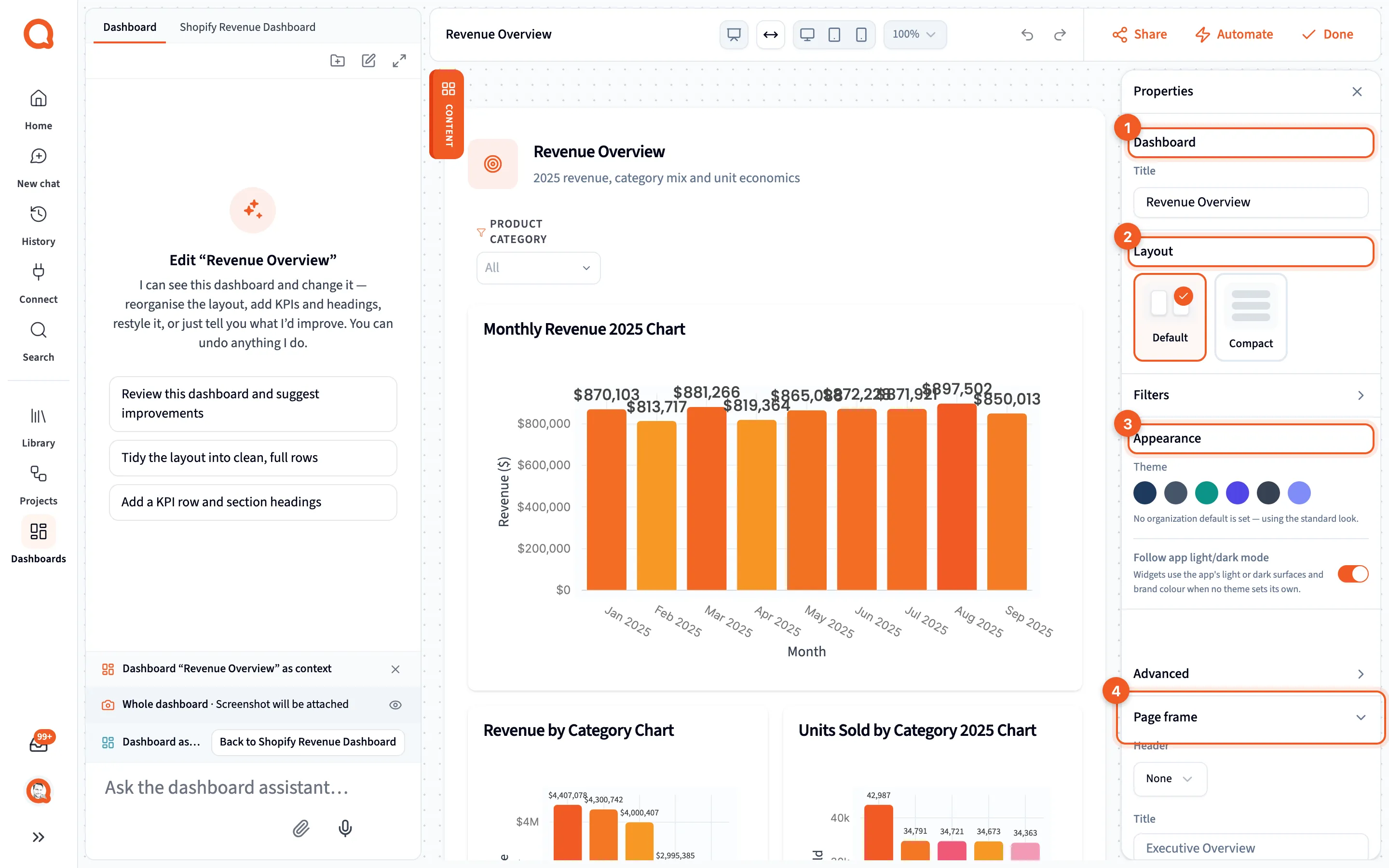Remove the Dashboard “Revenue Overview” context
Screen dimensions: 1389x868
(x=395, y=669)
